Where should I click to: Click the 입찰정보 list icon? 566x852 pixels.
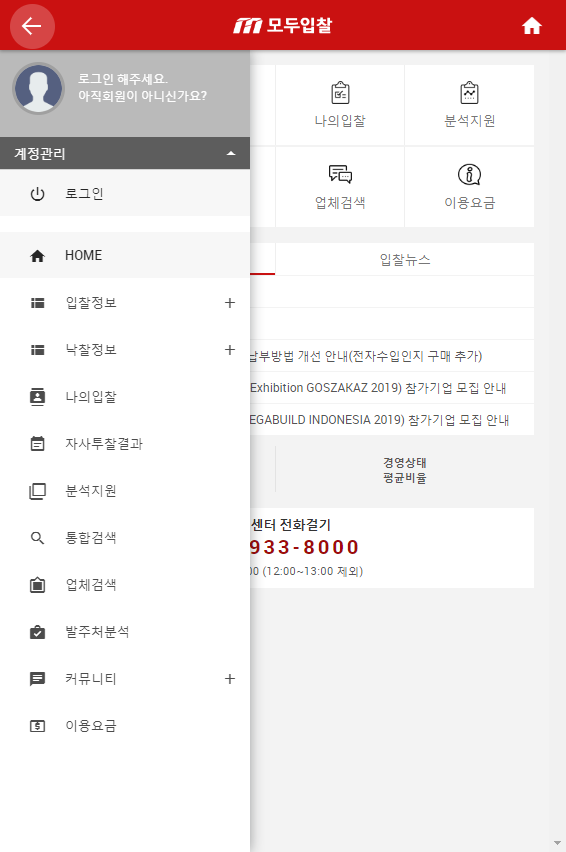pos(37,303)
